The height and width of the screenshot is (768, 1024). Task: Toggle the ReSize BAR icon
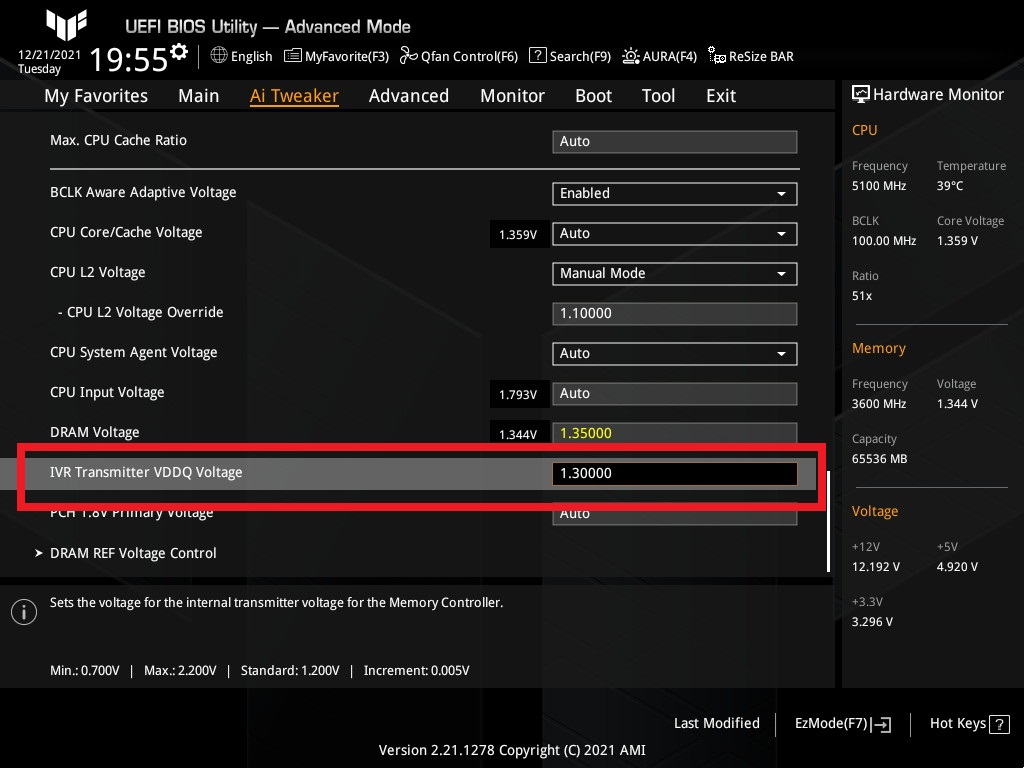coord(716,56)
